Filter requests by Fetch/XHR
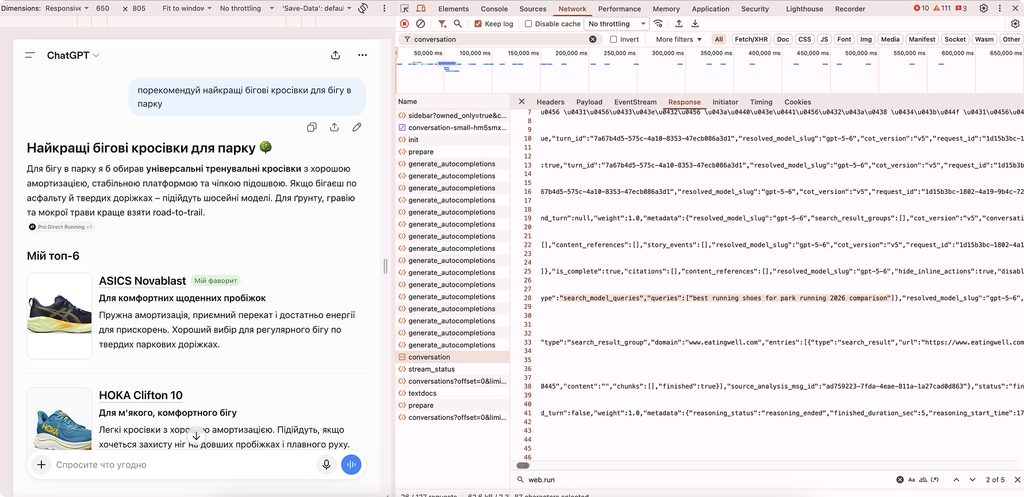This screenshot has width=1024, height=497. point(751,39)
